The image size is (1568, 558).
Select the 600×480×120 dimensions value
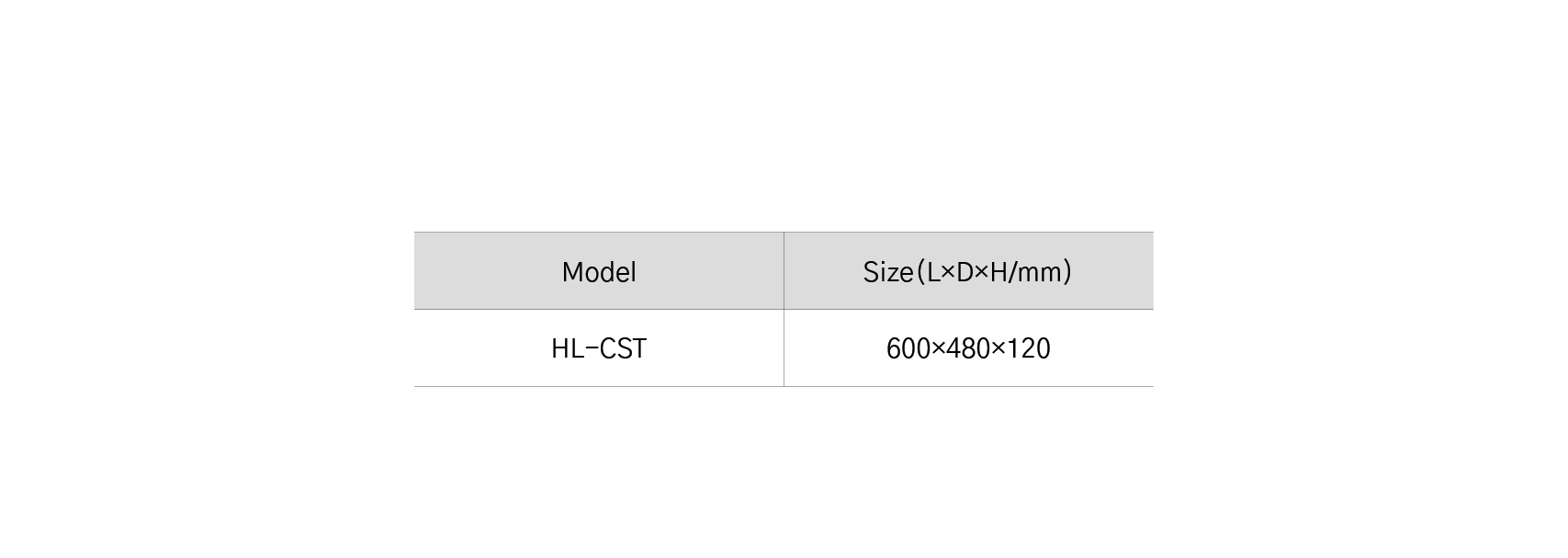tap(968, 349)
